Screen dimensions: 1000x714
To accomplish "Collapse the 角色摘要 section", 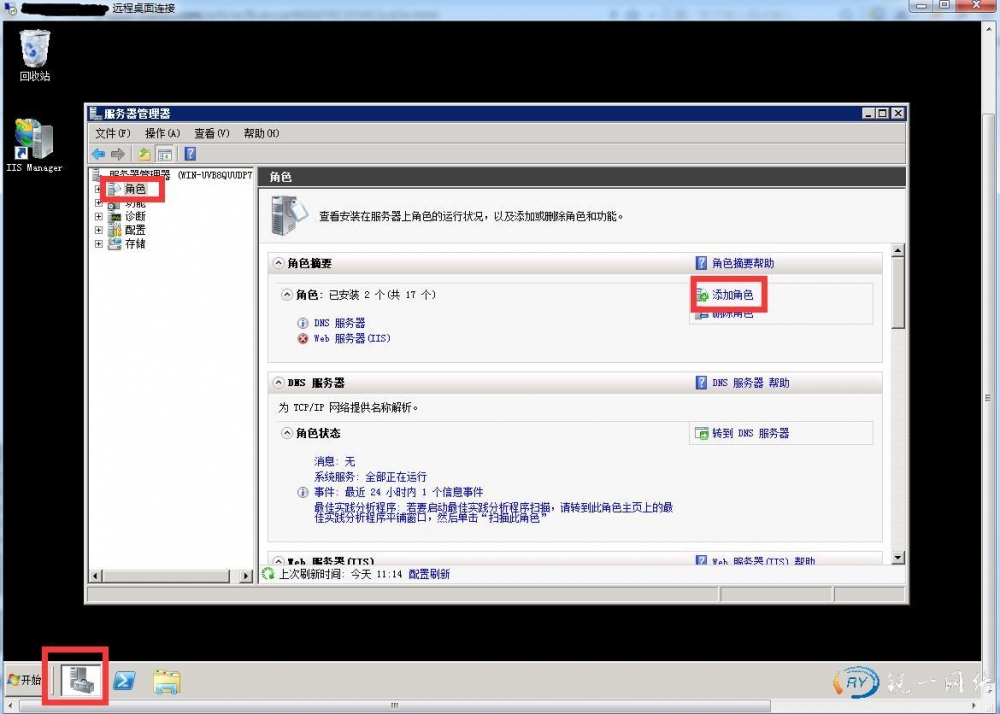I will pyautogui.click(x=278, y=264).
